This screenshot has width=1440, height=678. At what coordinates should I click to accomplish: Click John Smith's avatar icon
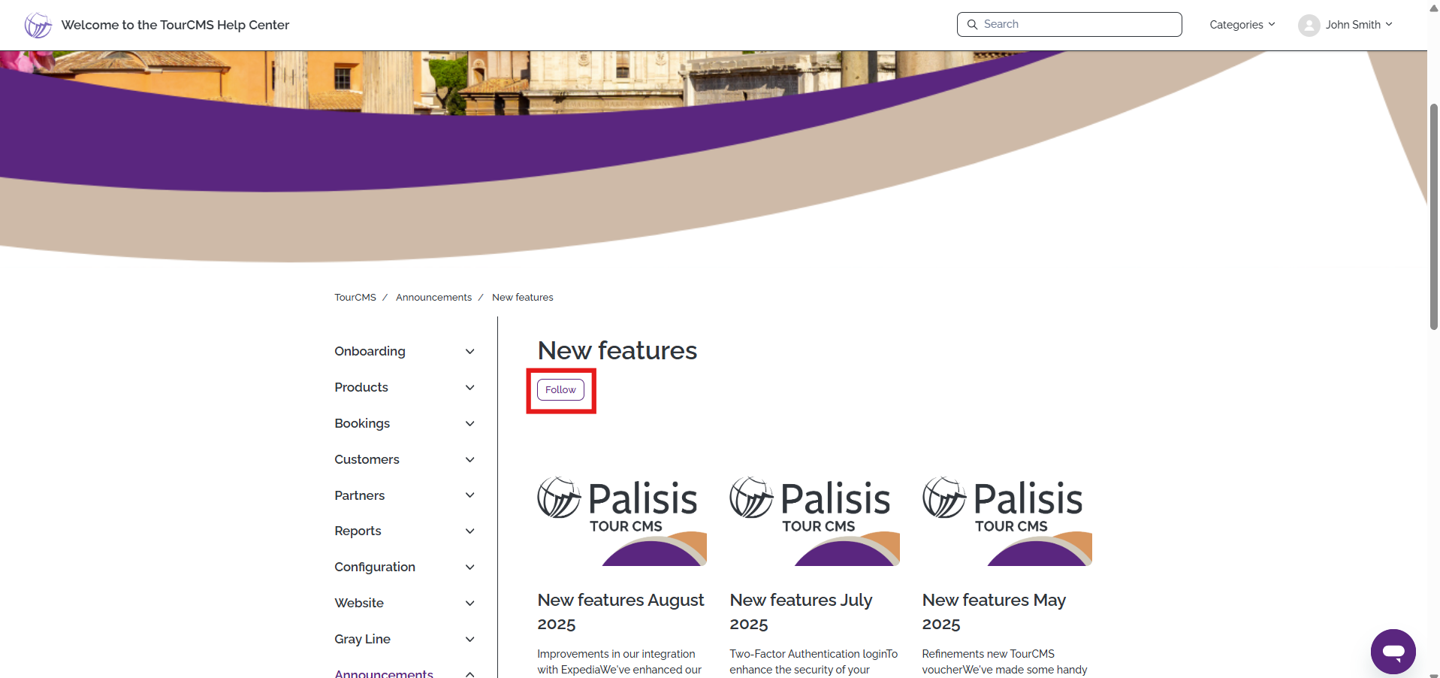coord(1309,25)
